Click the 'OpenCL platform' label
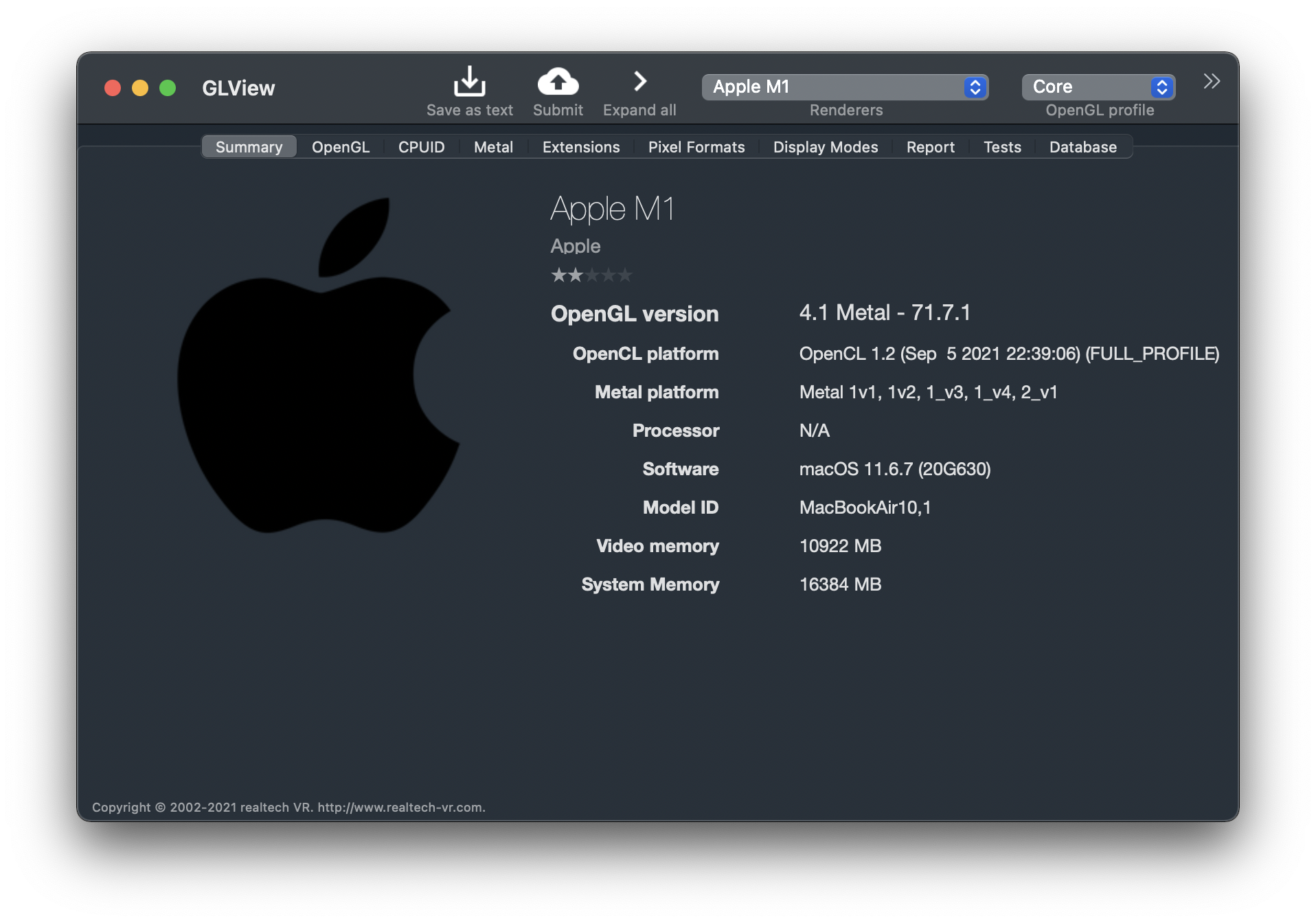 point(646,354)
